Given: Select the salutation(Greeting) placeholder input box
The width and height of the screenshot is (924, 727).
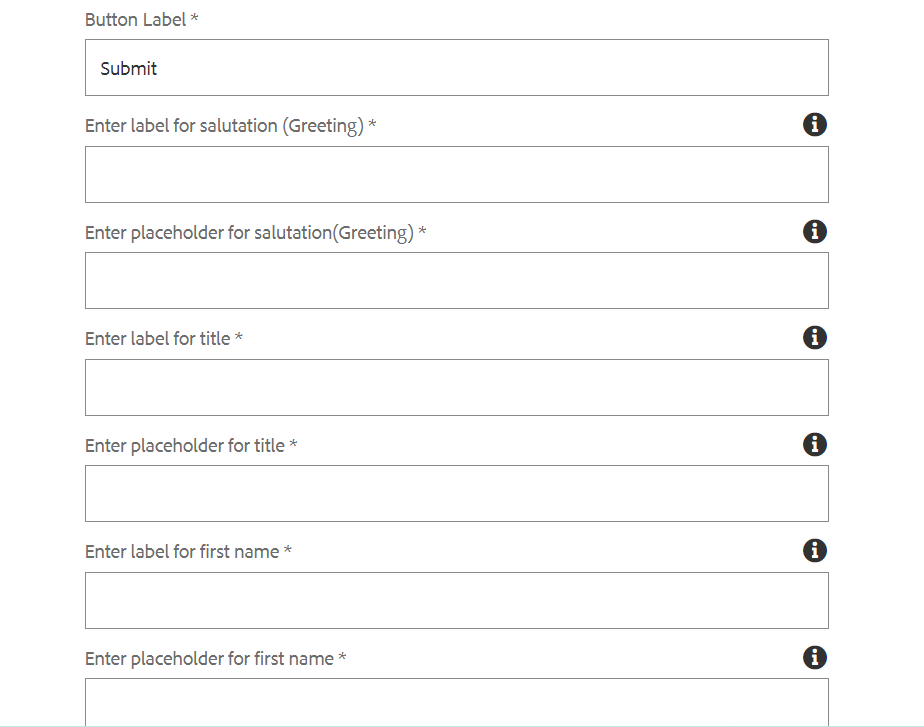Looking at the screenshot, I should 457,280.
